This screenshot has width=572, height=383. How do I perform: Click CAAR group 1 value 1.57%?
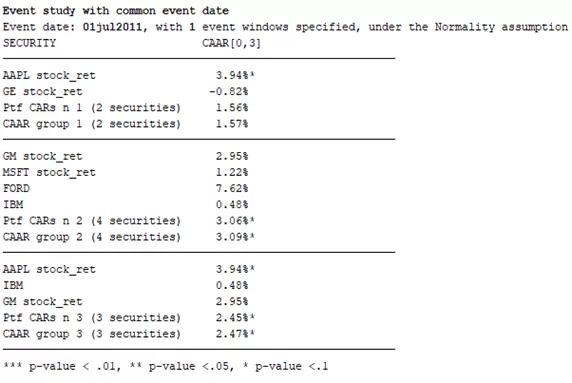232,124
